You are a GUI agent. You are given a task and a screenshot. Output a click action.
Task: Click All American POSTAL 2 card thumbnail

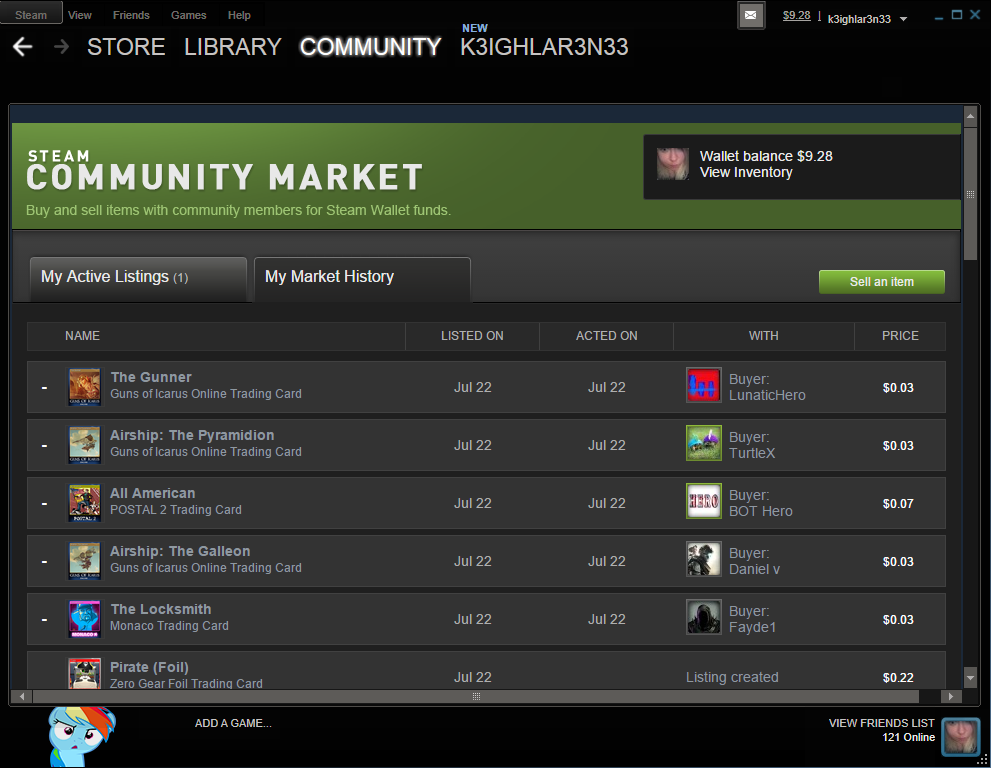tap(85, 503)
